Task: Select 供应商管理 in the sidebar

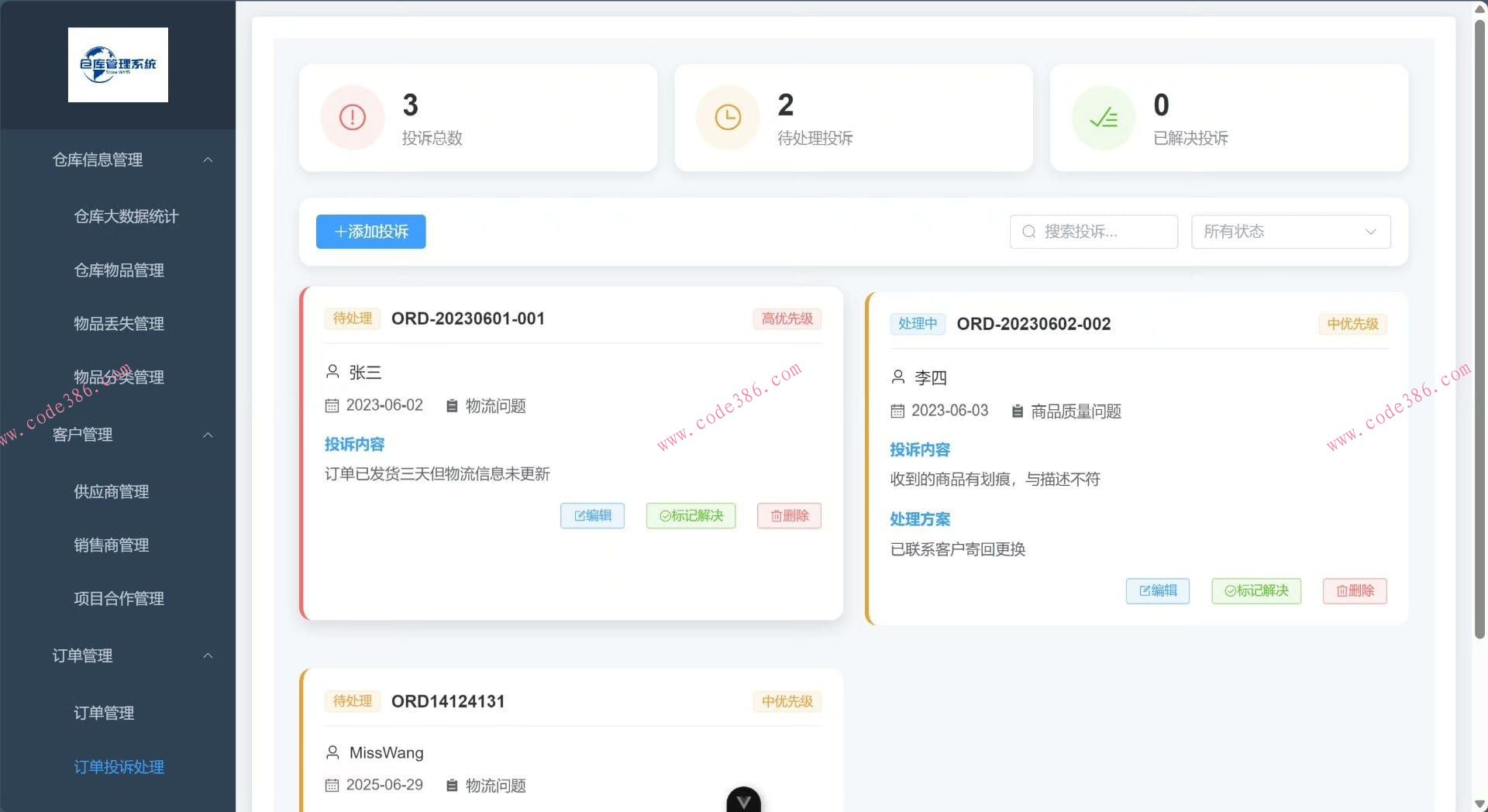Action: 111,490
